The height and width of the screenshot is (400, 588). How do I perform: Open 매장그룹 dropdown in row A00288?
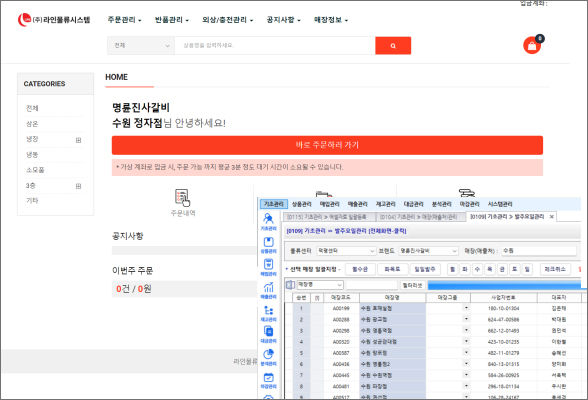(x=466, y=319)
